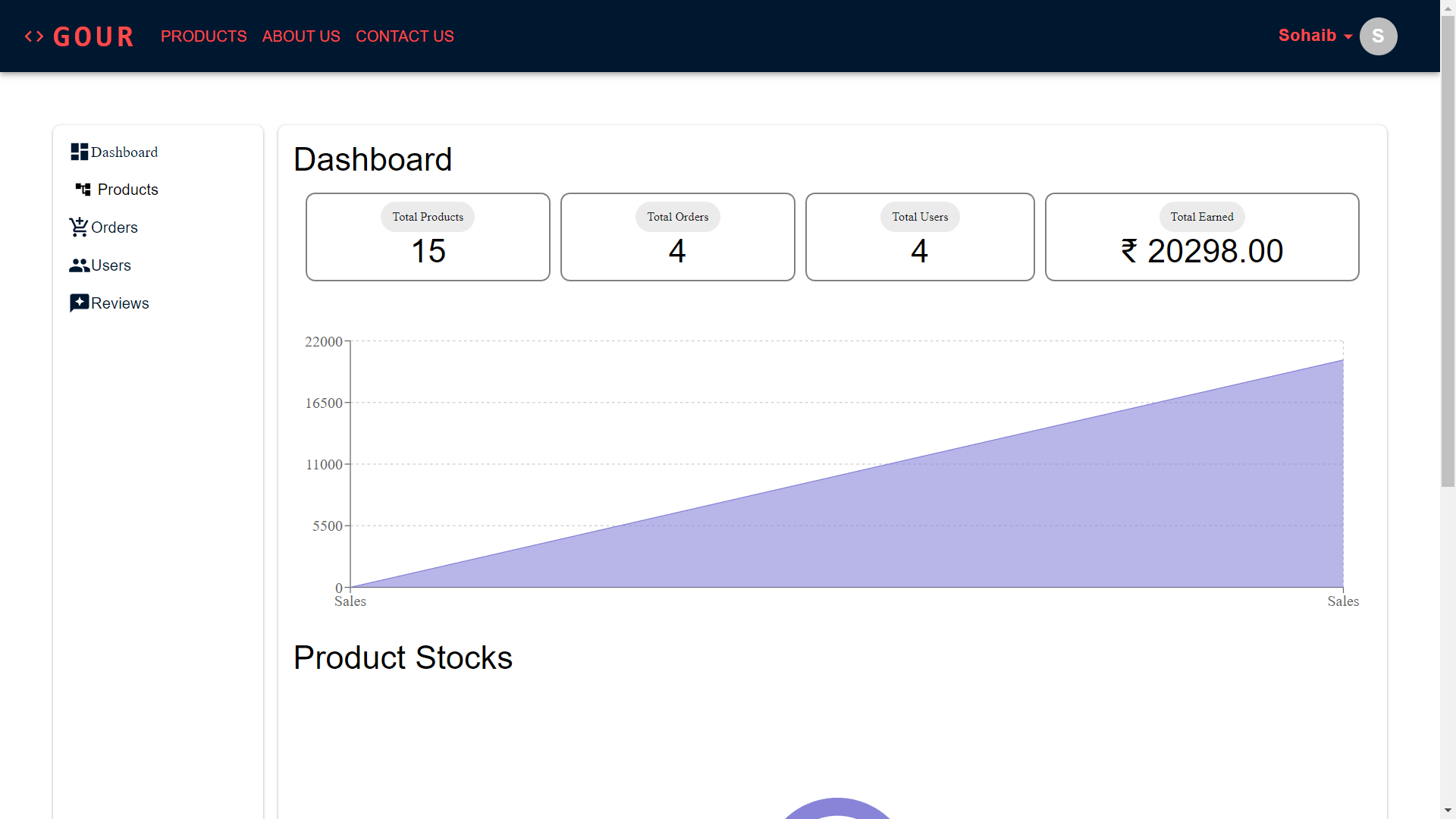The width and height of the screenshot is (1456, 819).
Task: Expand the Sohaib account dropdown
Action: [1307, 36]
